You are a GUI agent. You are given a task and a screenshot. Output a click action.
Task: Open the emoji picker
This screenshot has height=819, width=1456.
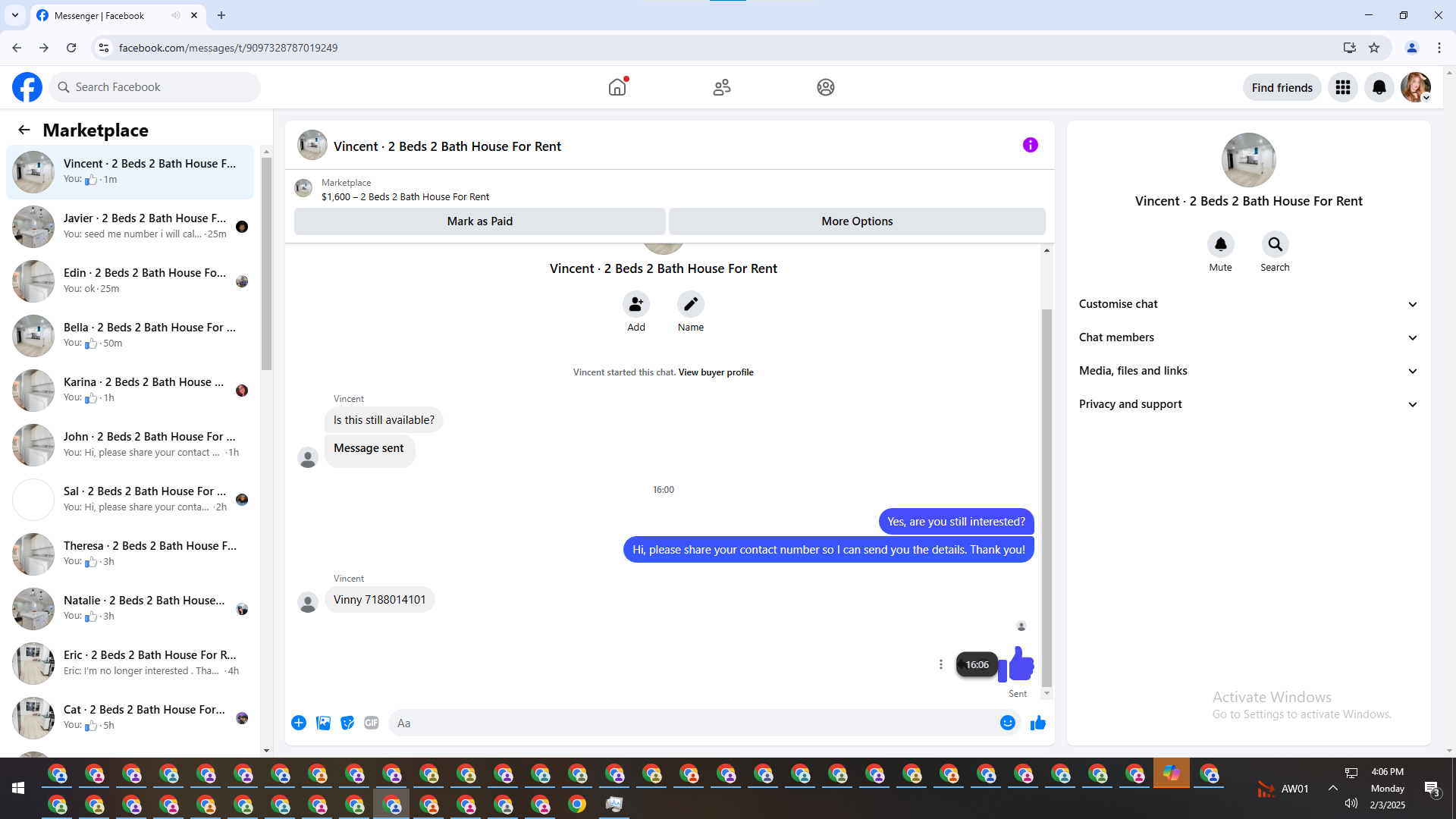click(x=1008, y=723)
